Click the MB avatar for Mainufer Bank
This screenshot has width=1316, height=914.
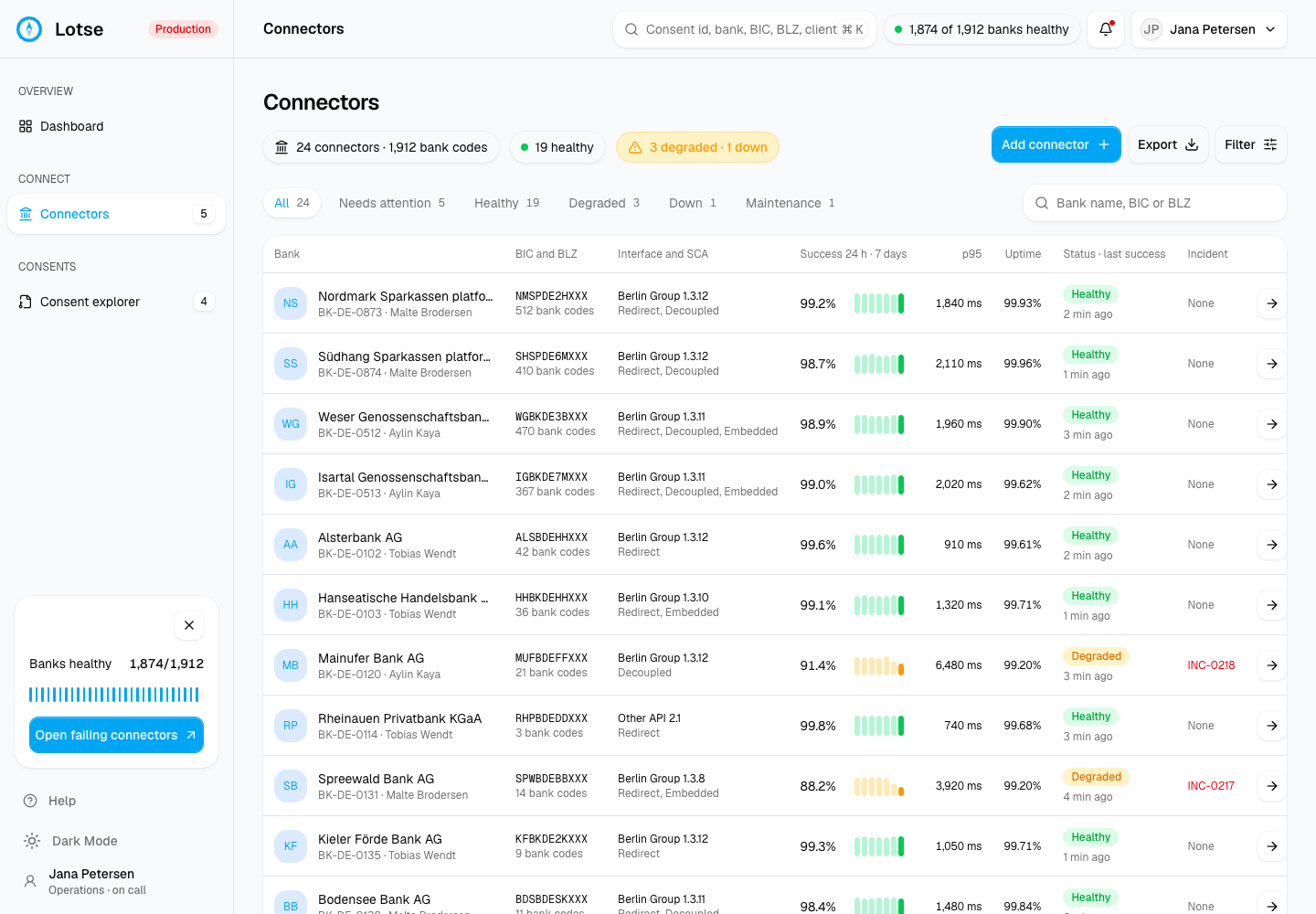[x=291, y=665]
